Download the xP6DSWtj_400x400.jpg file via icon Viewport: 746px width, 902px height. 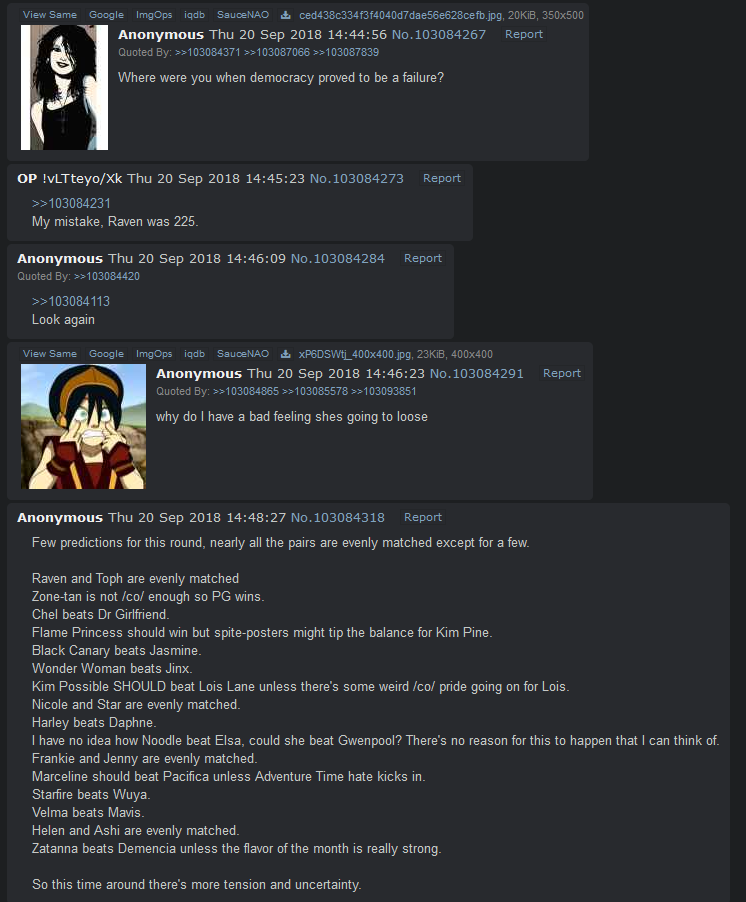[x=285, y=354]
